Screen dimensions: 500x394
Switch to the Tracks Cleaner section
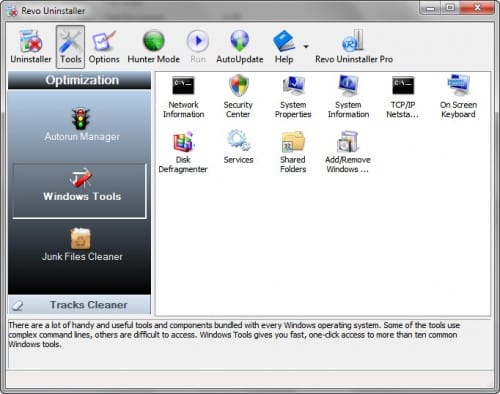coord(79,305)
